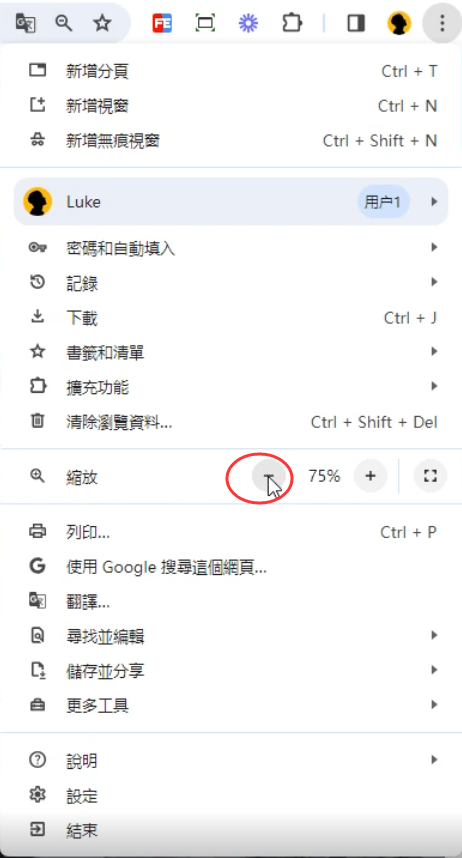
Task: Click the 75% zoom level value
Action: click(324, 476)
